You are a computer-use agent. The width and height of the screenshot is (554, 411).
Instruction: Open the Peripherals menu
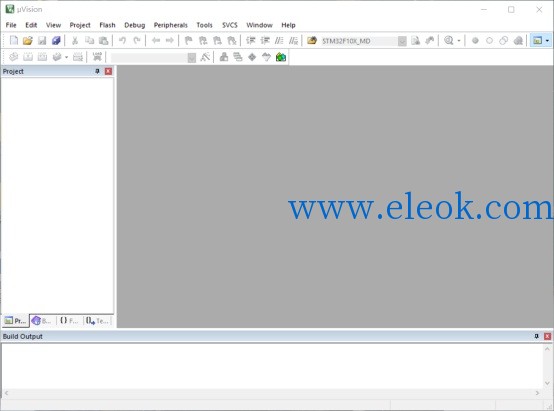point(171,25)
